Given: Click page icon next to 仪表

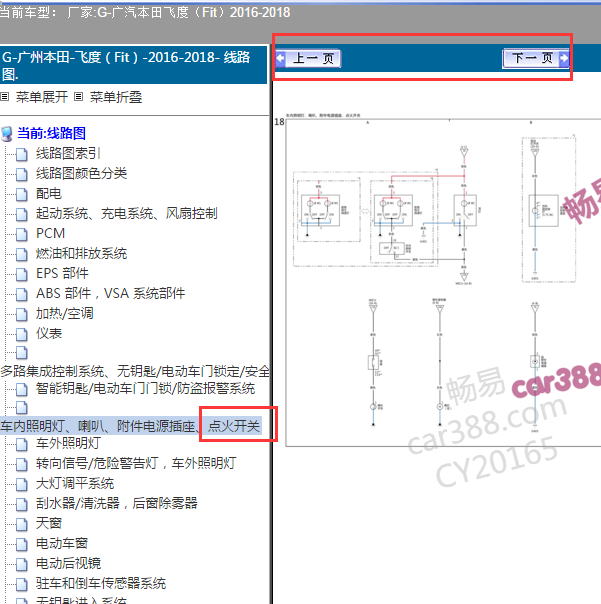Looking at the screenshot, I should click(x=22, y=334).
